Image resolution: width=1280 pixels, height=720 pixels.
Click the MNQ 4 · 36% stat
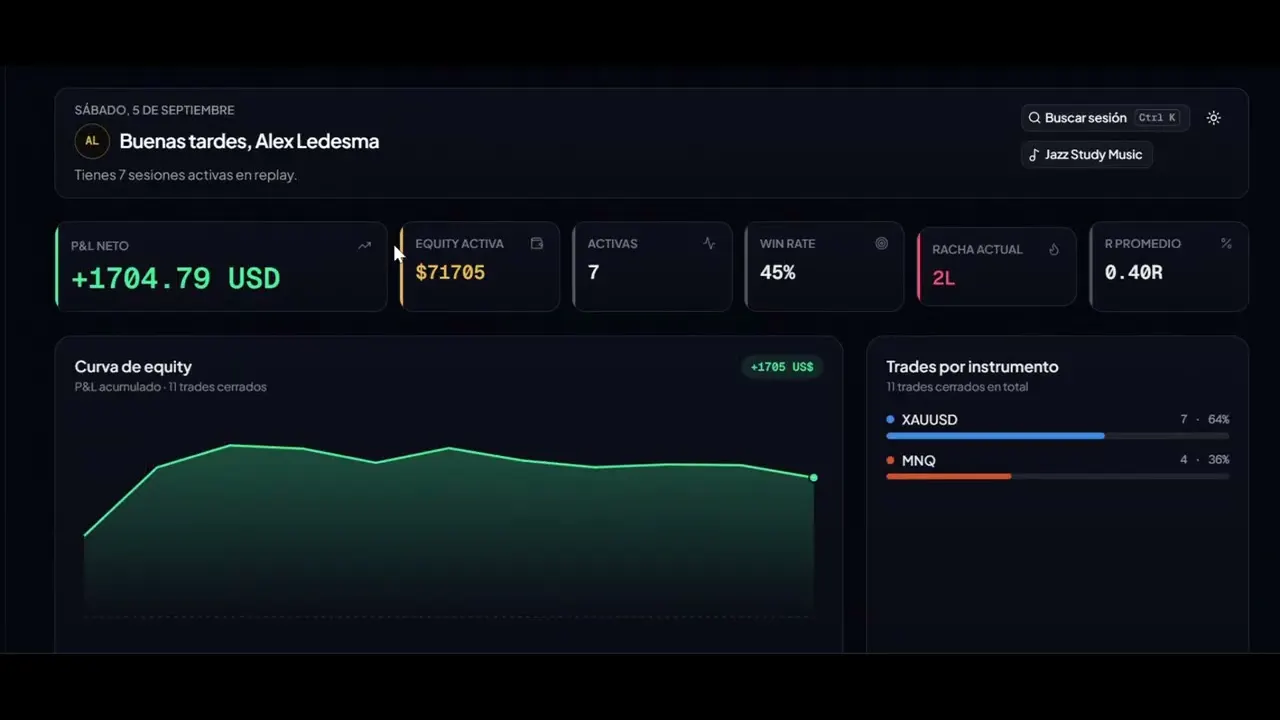coord(1205,460)
